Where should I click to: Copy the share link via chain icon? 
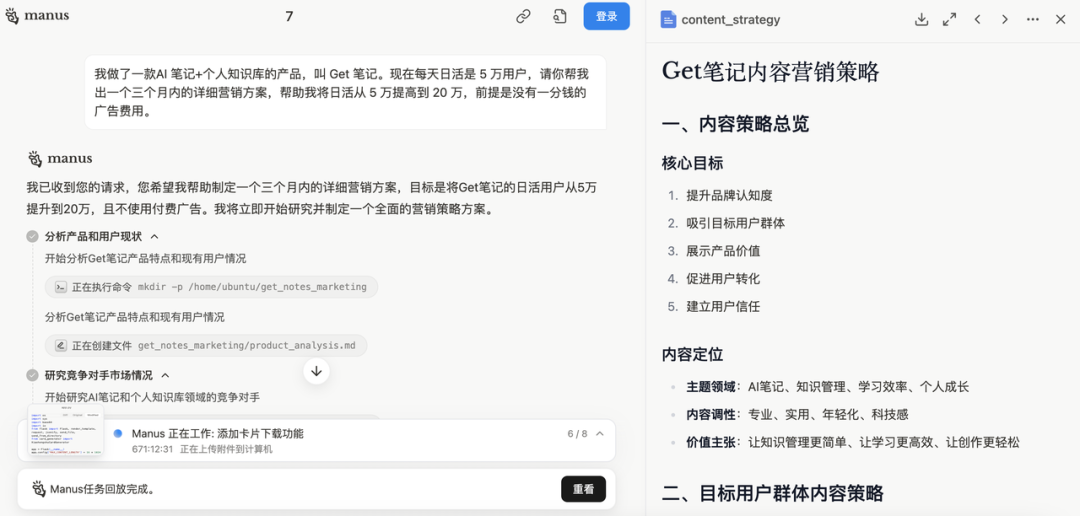(523, 17)
